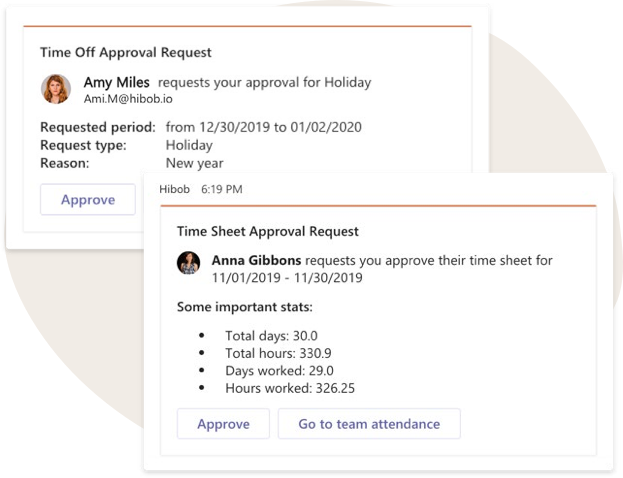
Task: Click the Hours worked: 326.25 line
Action: (290, 388)
